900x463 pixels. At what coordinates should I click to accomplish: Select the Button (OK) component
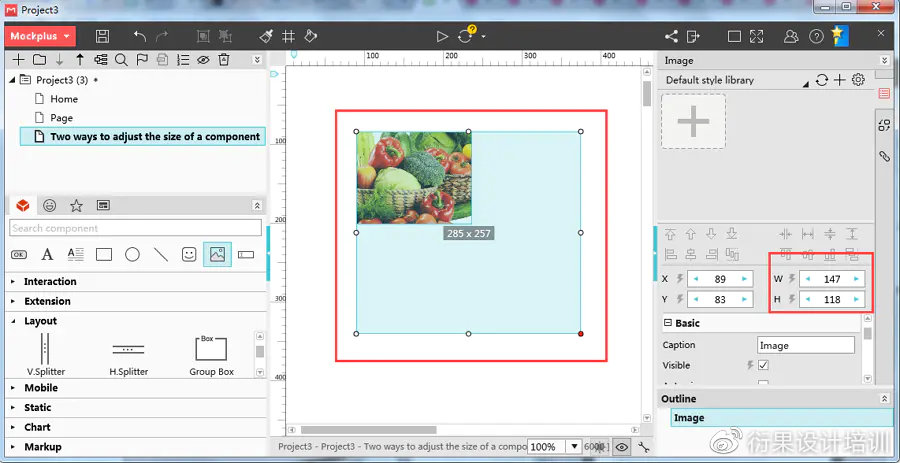19,254
